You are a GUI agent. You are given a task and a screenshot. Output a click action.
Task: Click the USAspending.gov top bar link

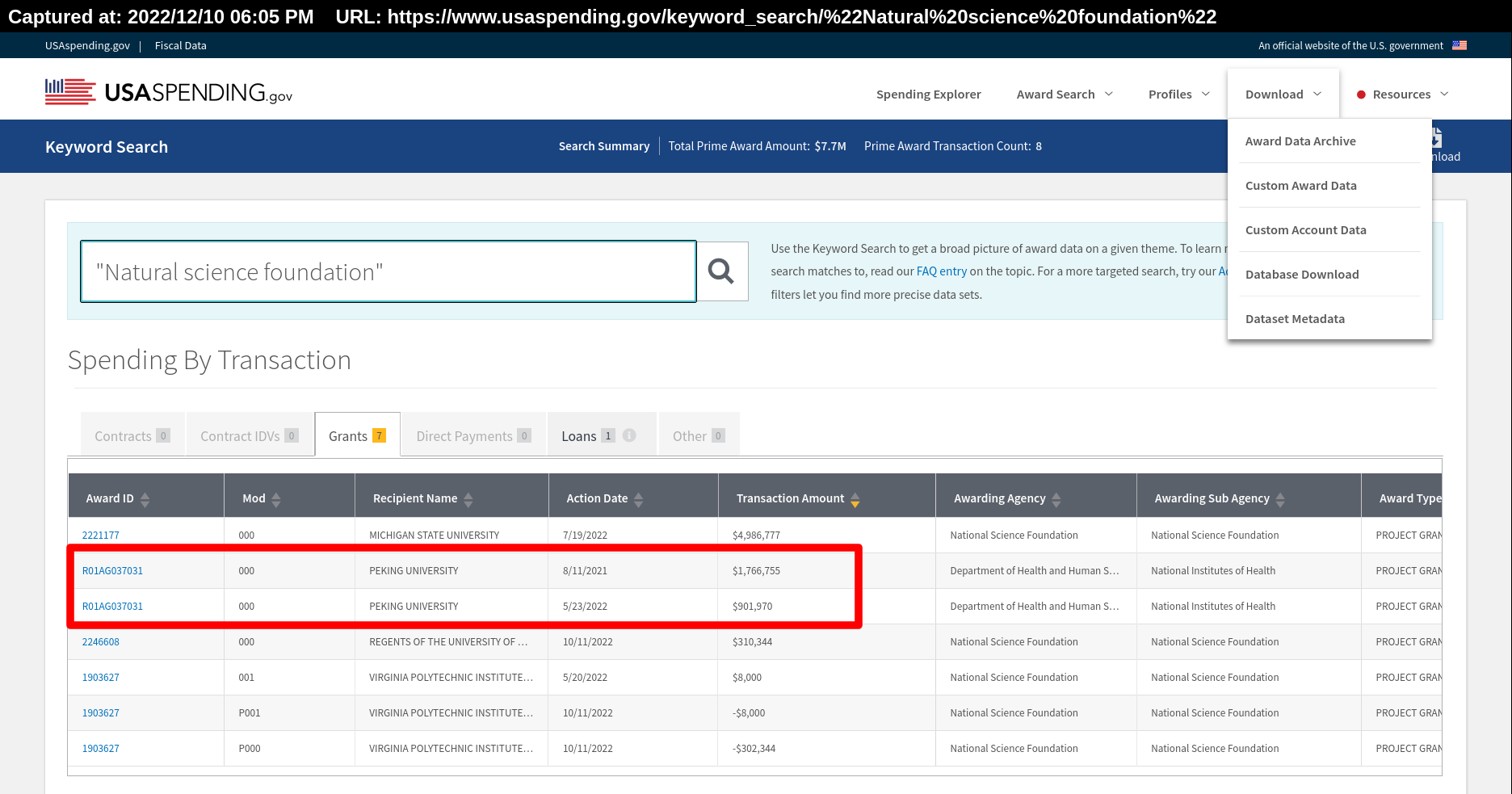(87, 45)
